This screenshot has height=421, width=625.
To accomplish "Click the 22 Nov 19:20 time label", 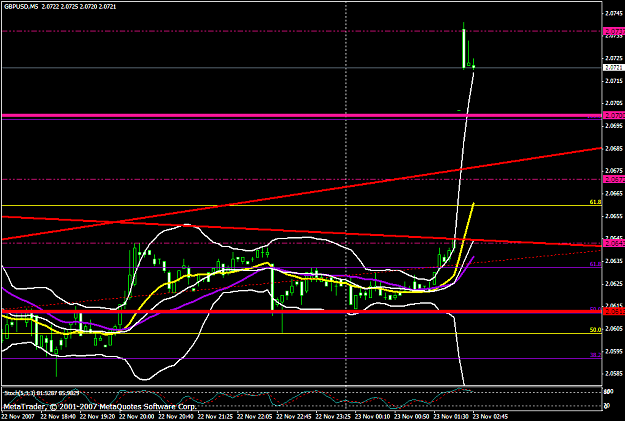I will tap(96, 416).
